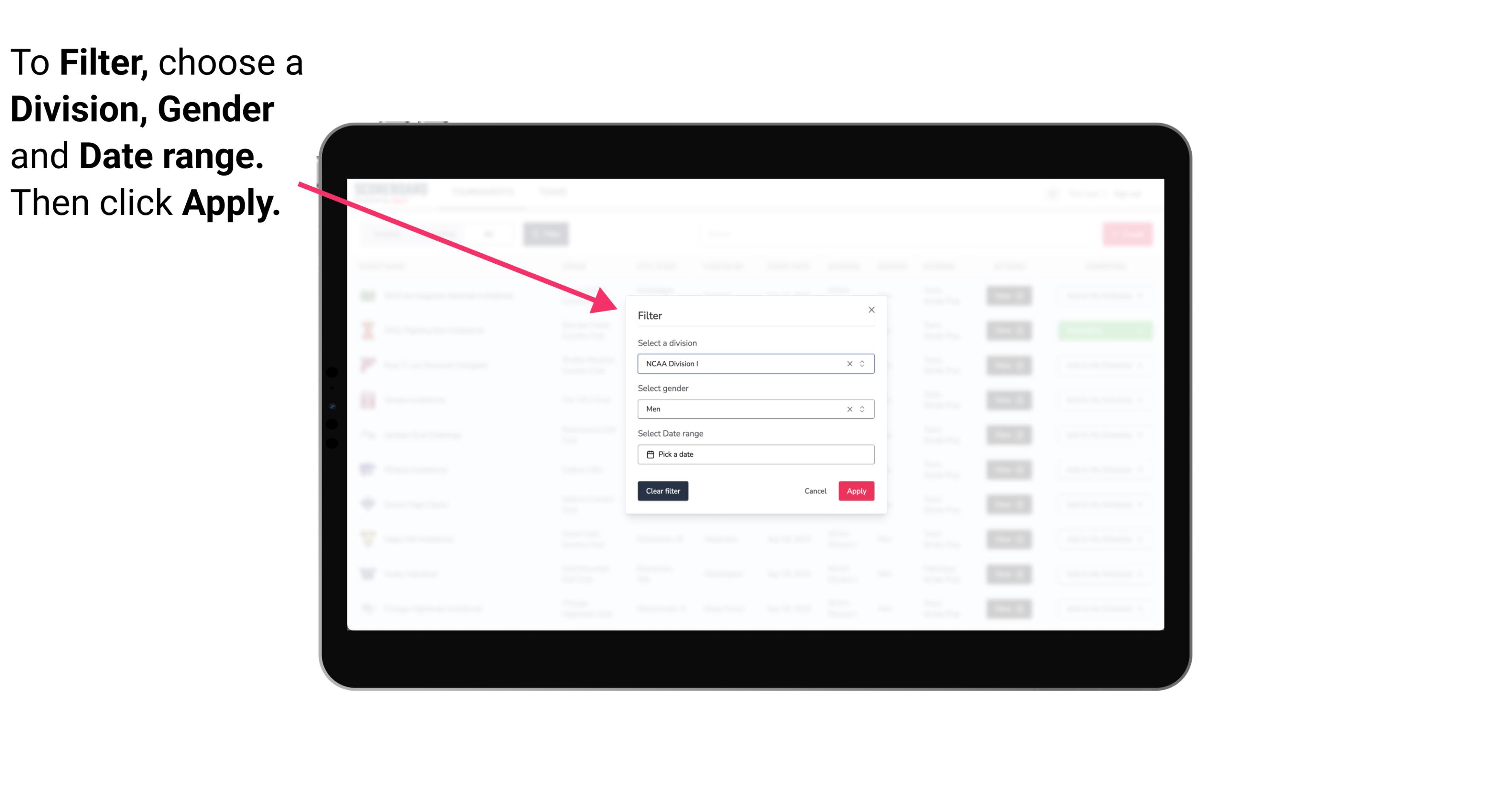1509x812 pixels.
Task: Click Apply to confirm filter settings
Action: 856,491
